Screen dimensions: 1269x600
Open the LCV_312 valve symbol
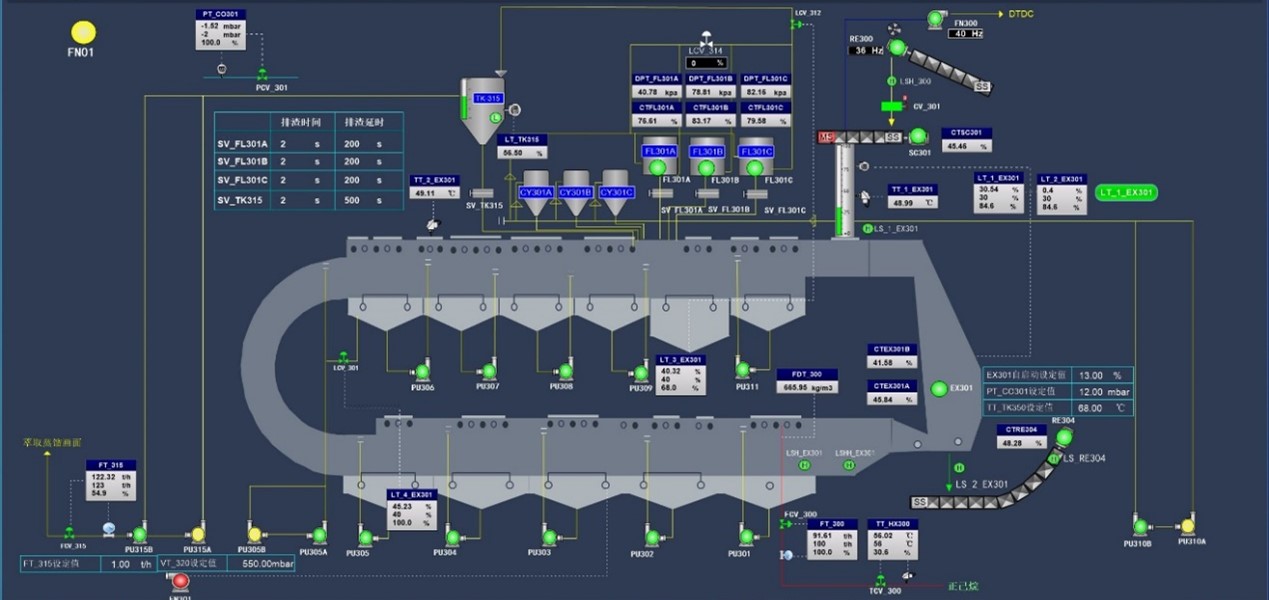click(797, 24)
